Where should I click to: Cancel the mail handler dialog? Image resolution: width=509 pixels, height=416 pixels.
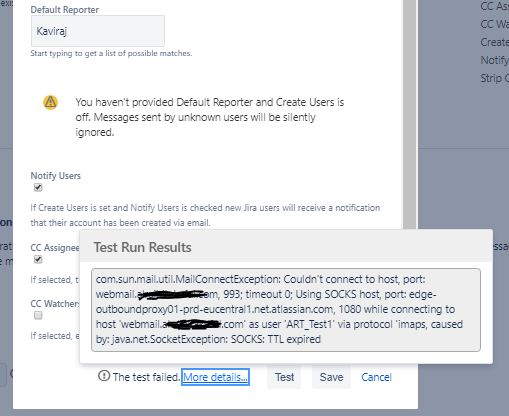[376, 377]
